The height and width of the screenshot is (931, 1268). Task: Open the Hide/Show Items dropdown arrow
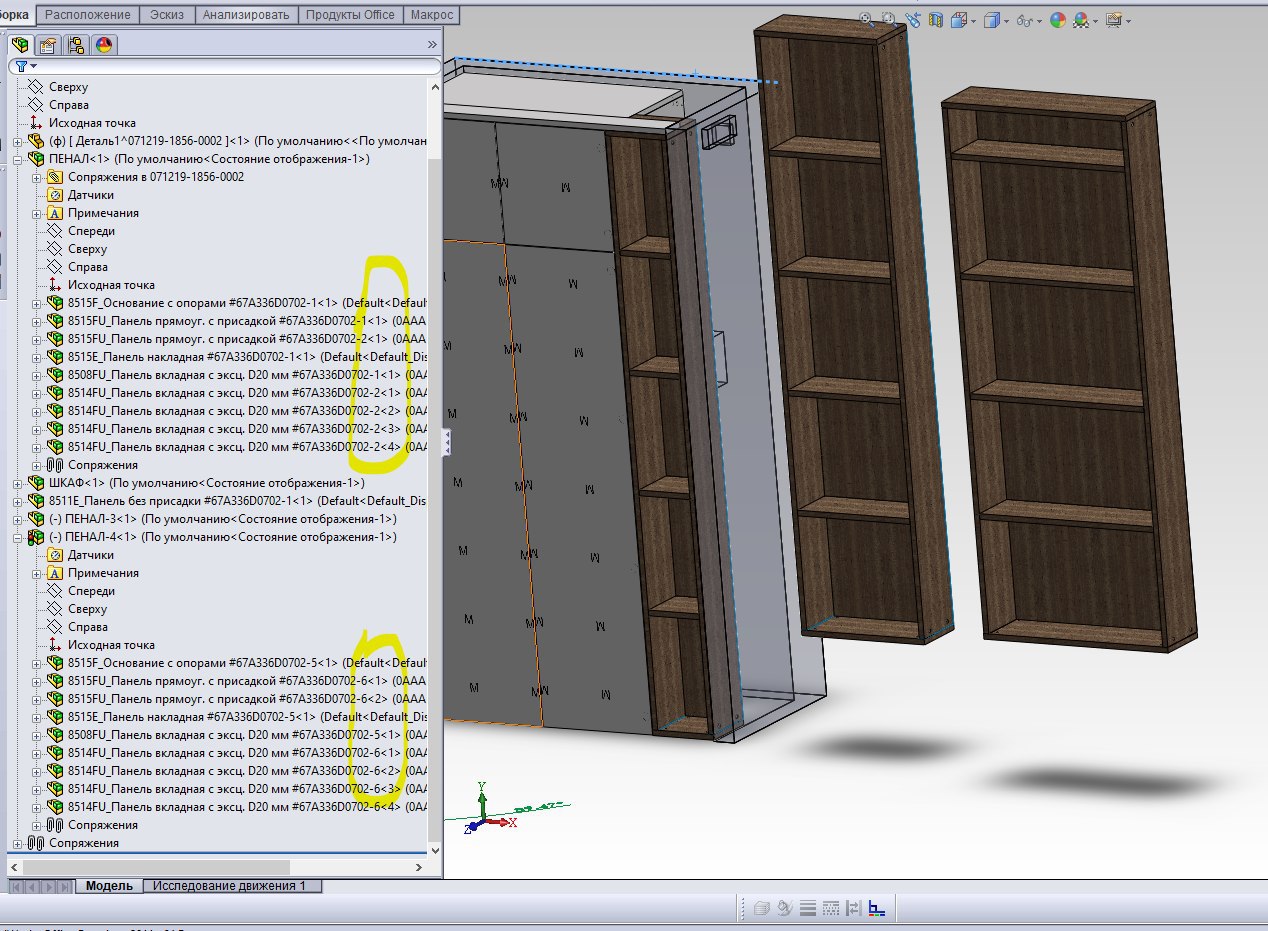click(1039, 20)
